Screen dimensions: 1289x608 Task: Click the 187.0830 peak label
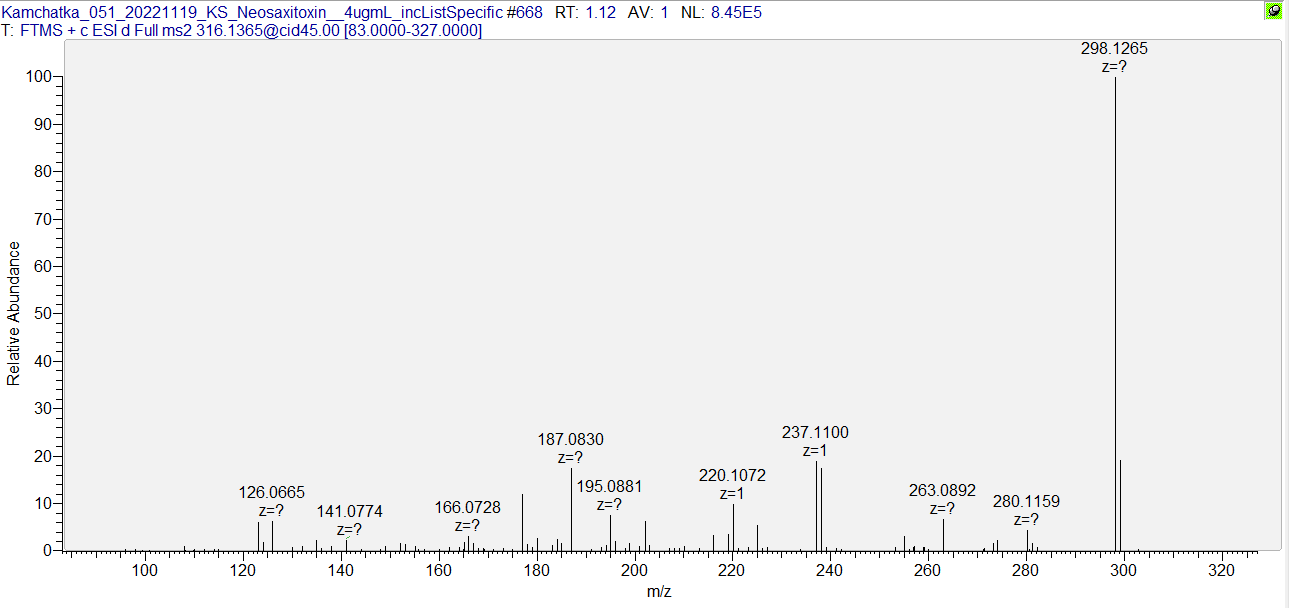[570, 440]
